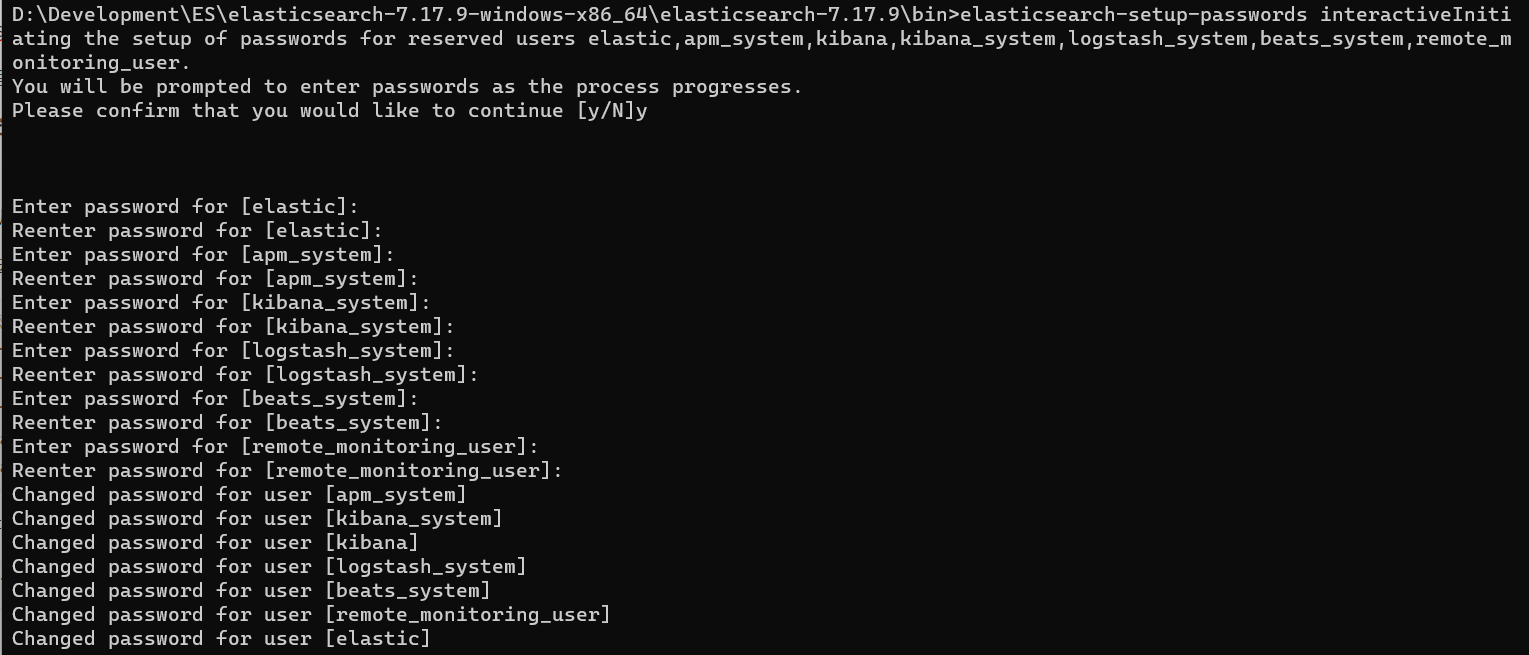The image size is (1529, 655).
Task: Click the 'Enter password for [logstash_system]' prompt
Action: coord(233,351)
